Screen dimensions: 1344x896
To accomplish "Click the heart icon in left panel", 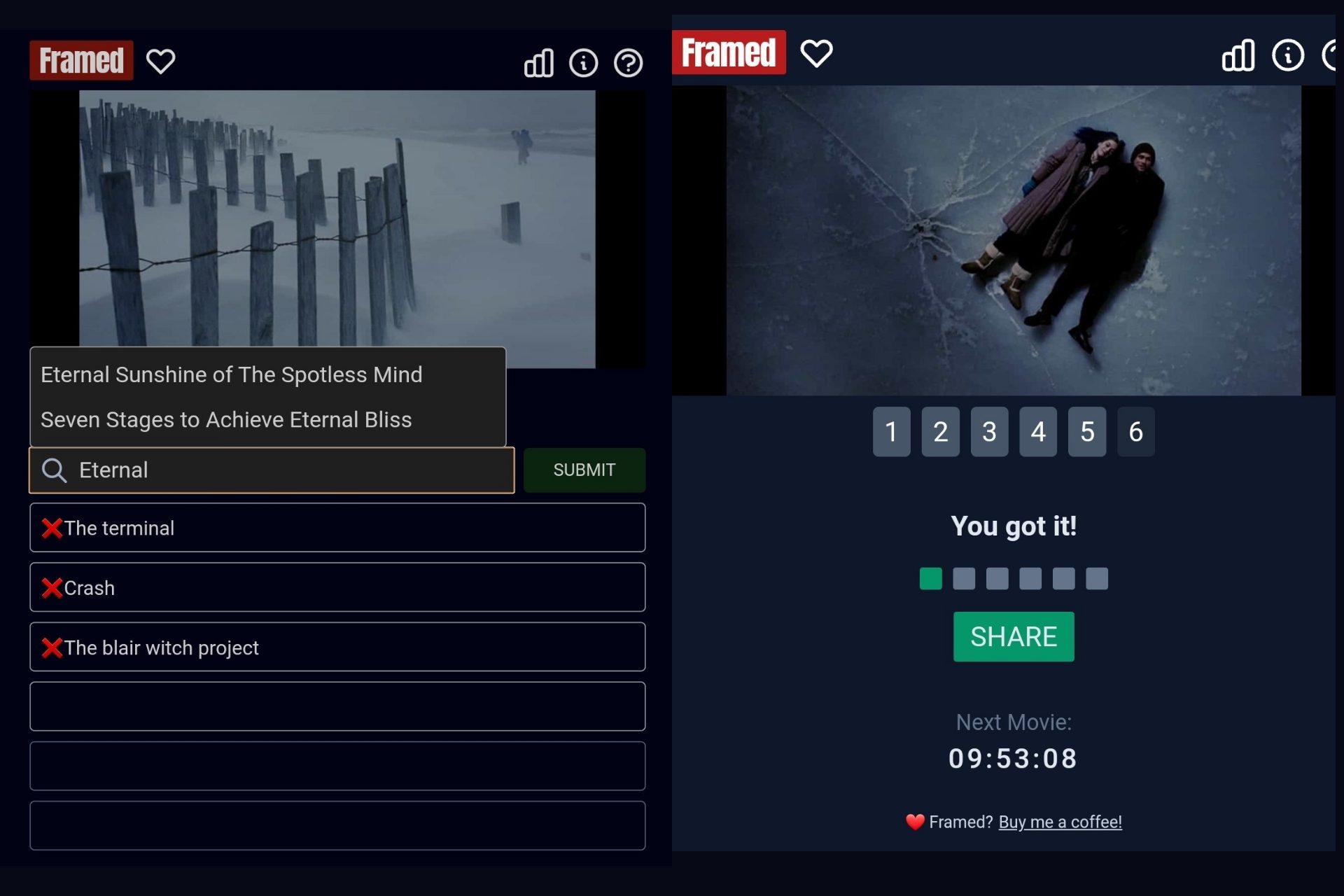I will 160,61.
